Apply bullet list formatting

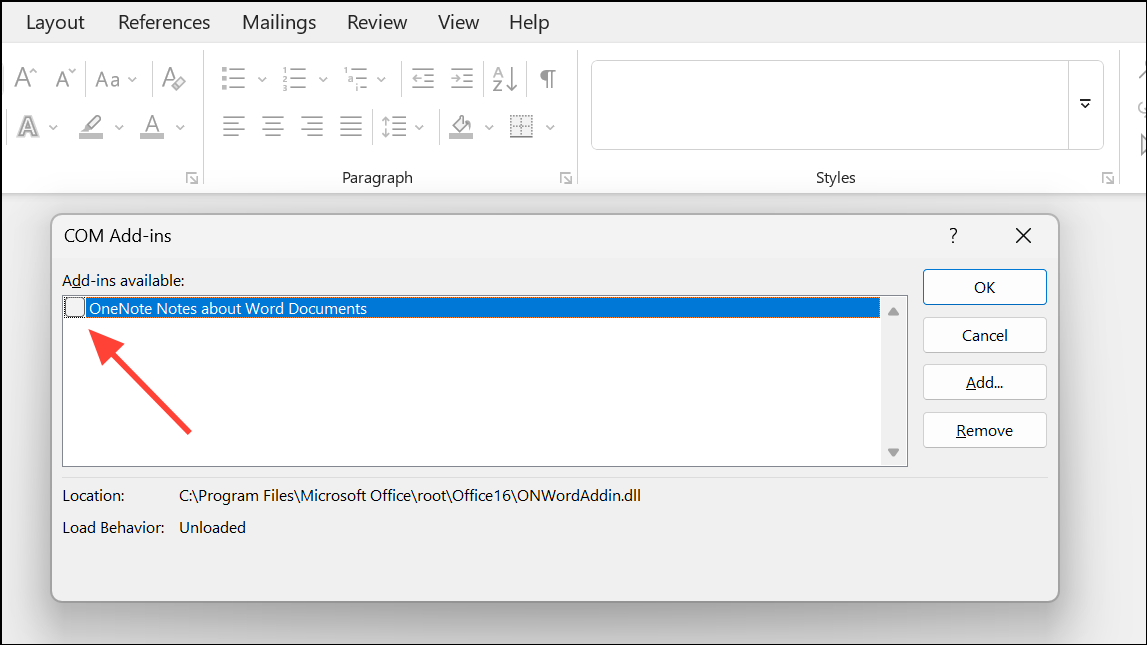[x=233, y=78]
